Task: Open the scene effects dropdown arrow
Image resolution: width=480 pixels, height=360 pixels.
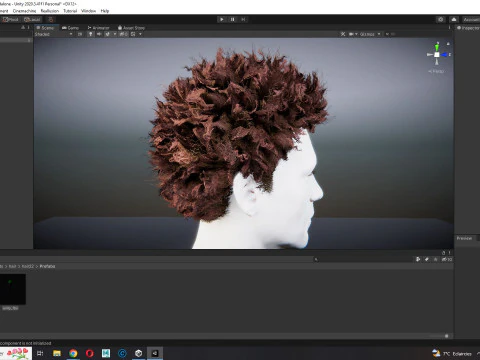Action: pos(115,34)
